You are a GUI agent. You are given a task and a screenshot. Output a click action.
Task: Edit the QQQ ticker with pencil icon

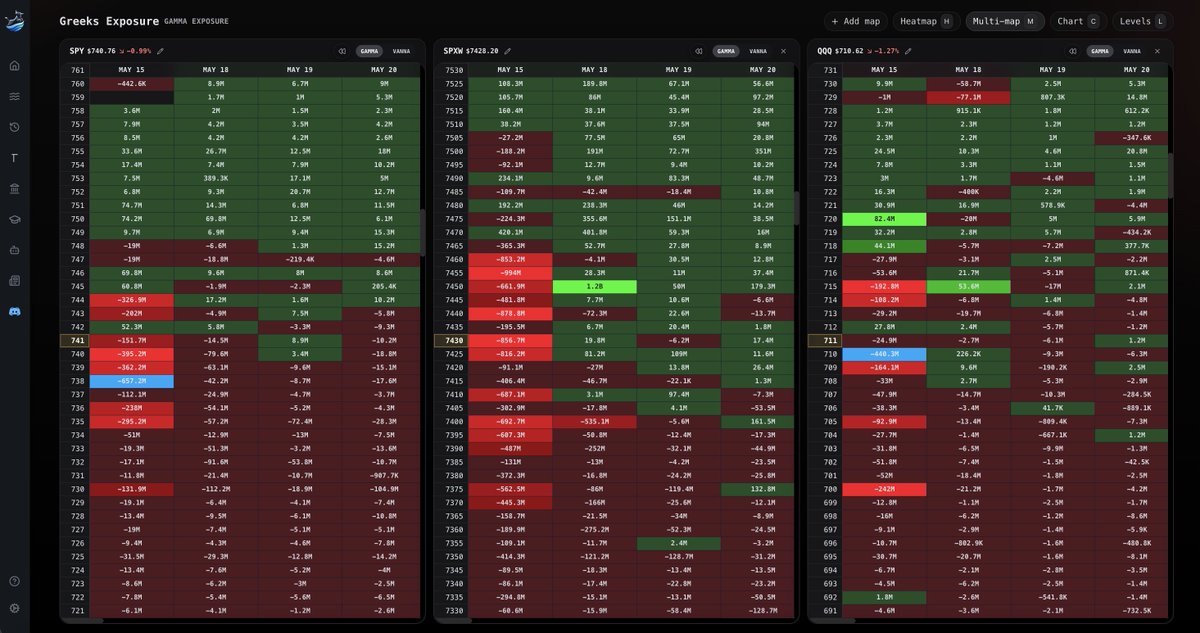pyautogui.click(x=908, y=51)
